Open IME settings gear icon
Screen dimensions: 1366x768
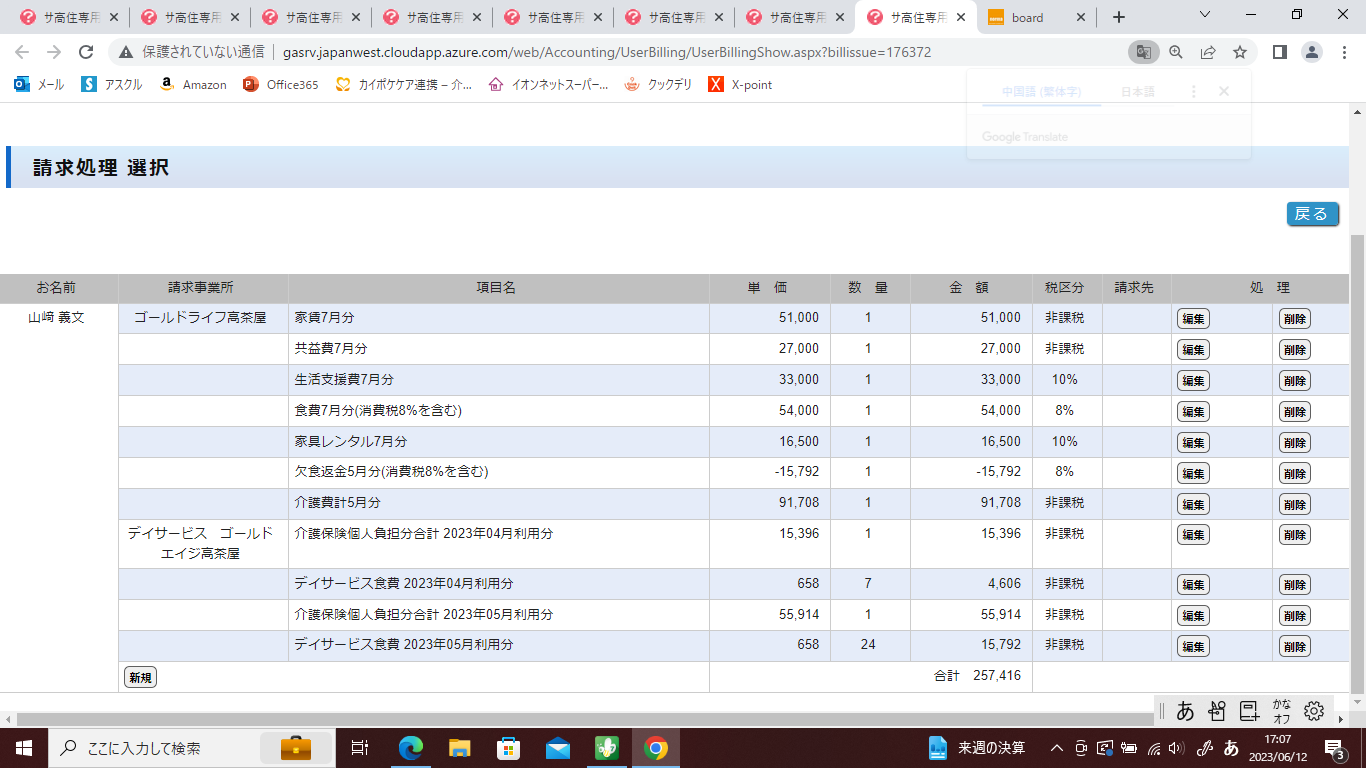(1314, 711)
